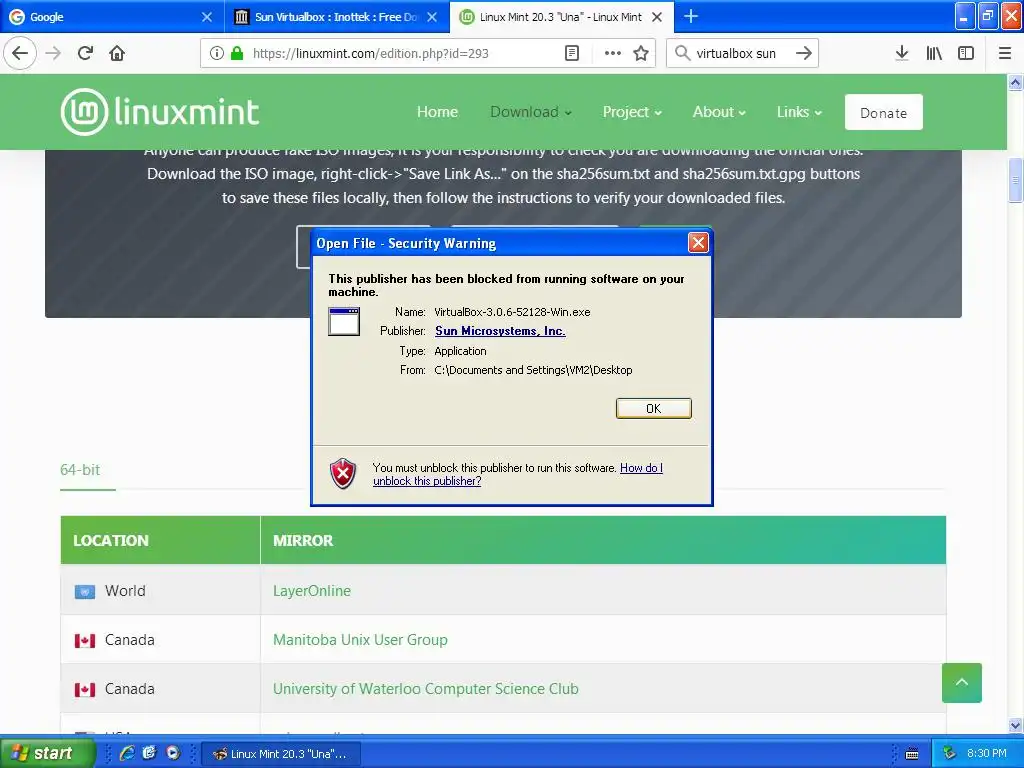Click scrollbar up arrow

click(x=1015, y=82)
